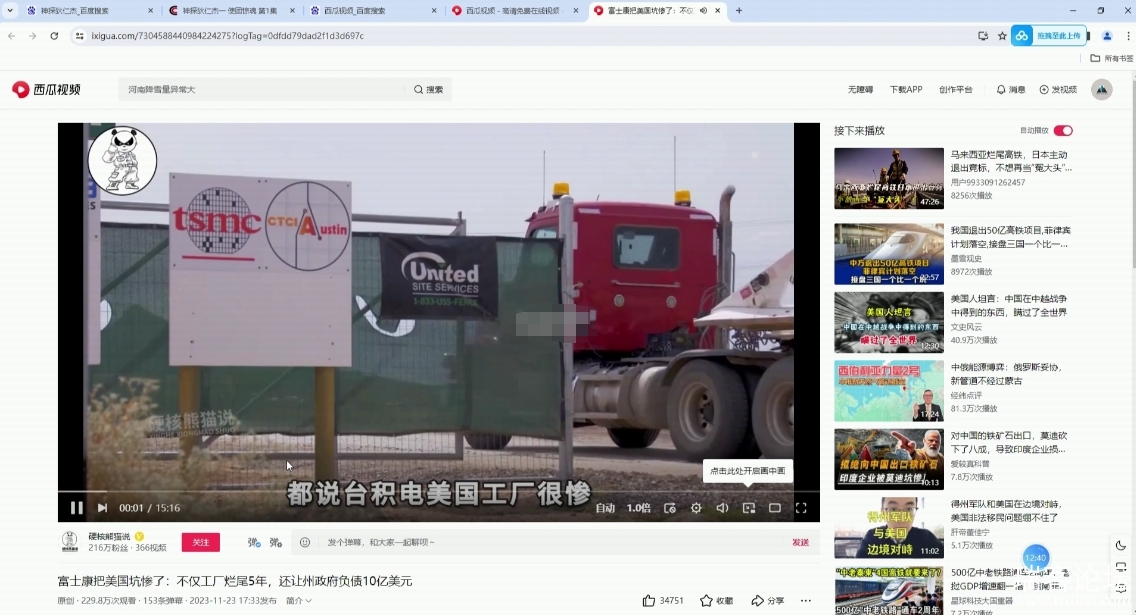Open 消息 notifications bell
This screenshot has height=615, width=1136.
pos(1011,90)
